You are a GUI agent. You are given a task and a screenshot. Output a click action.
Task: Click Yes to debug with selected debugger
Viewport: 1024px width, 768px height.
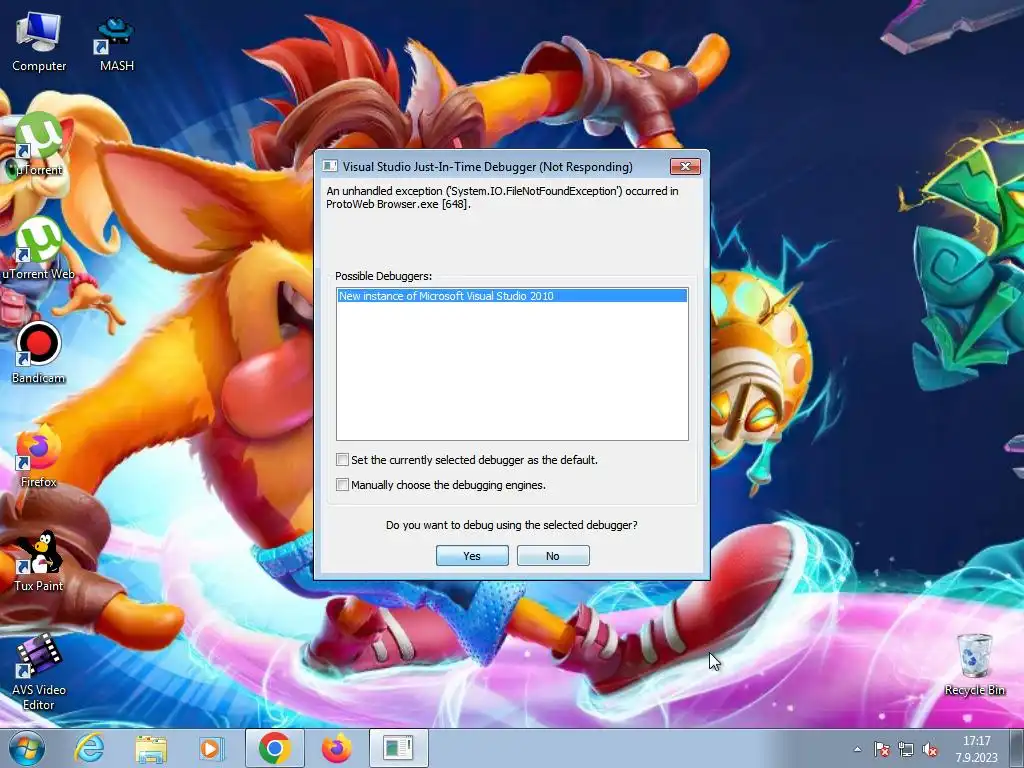point(472,556)
